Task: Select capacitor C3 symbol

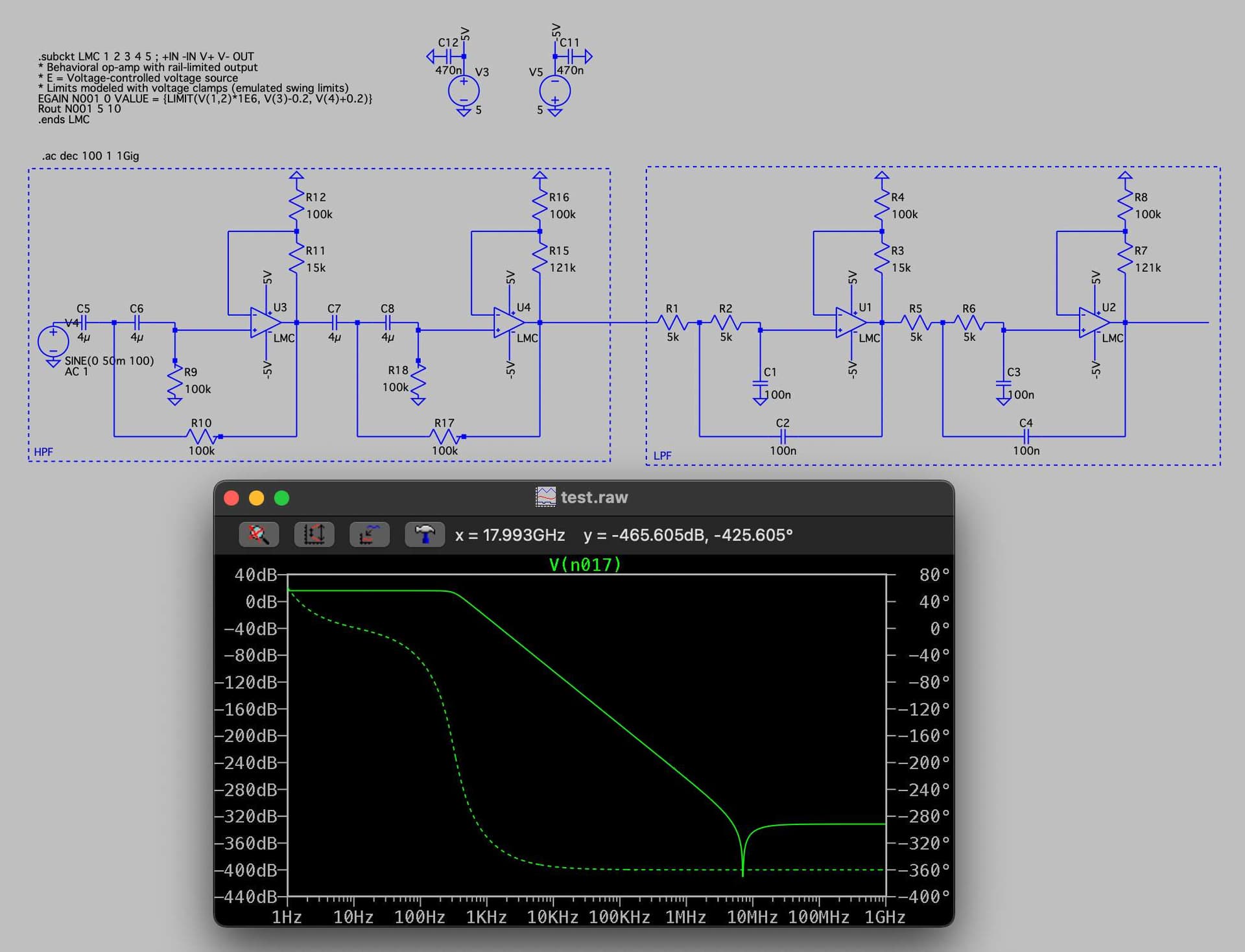Action: (x=1003, y=383)
